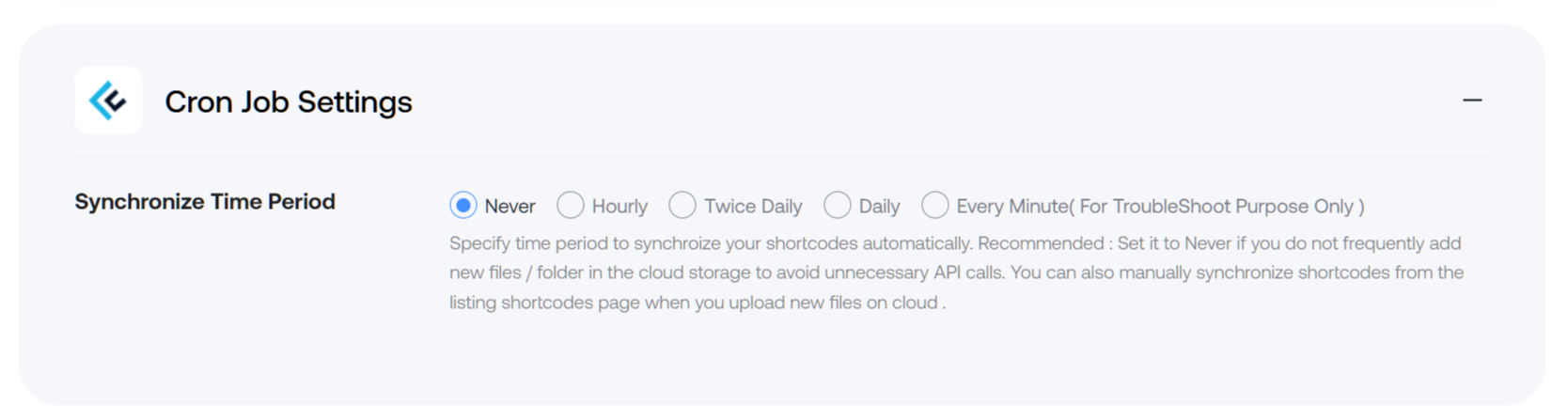Click the minus icon beside the header
This screenshot has height=420, width=1568.
click(x=1472, y=100)
